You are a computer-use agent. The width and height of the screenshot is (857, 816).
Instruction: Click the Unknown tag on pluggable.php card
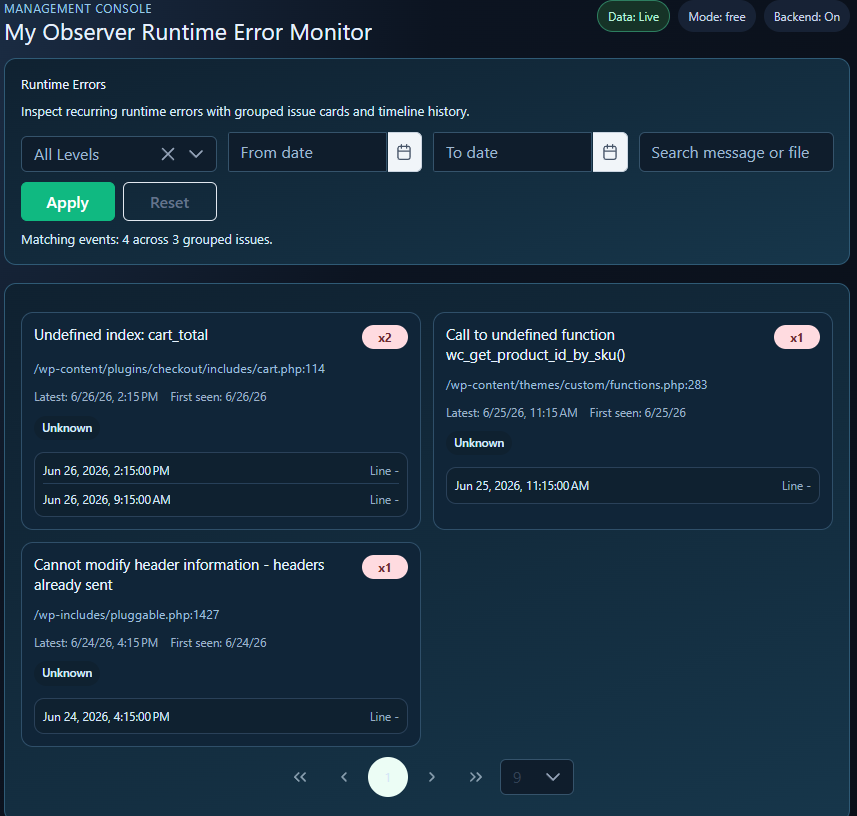(x=67, y=673)
